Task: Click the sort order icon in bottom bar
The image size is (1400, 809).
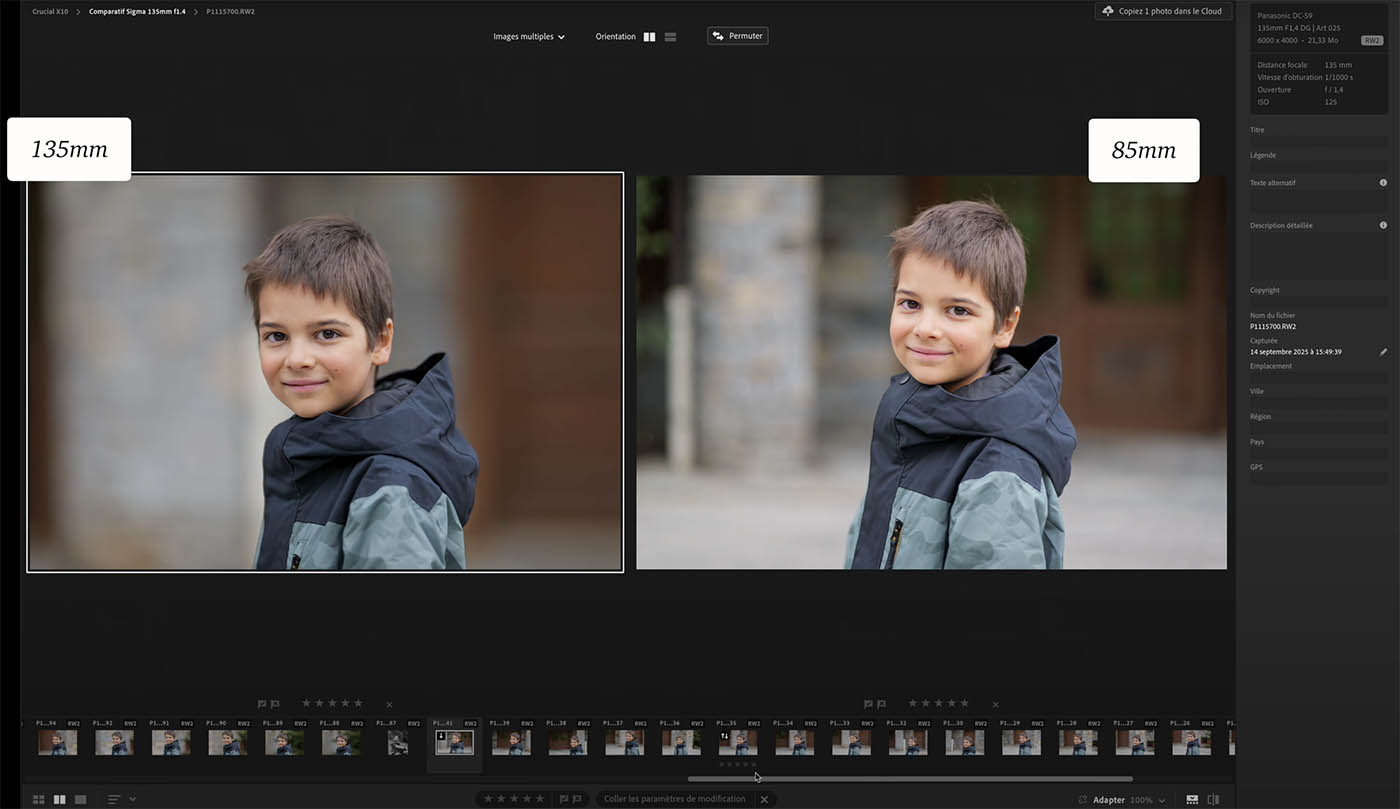Action: (x=114, y=800)
